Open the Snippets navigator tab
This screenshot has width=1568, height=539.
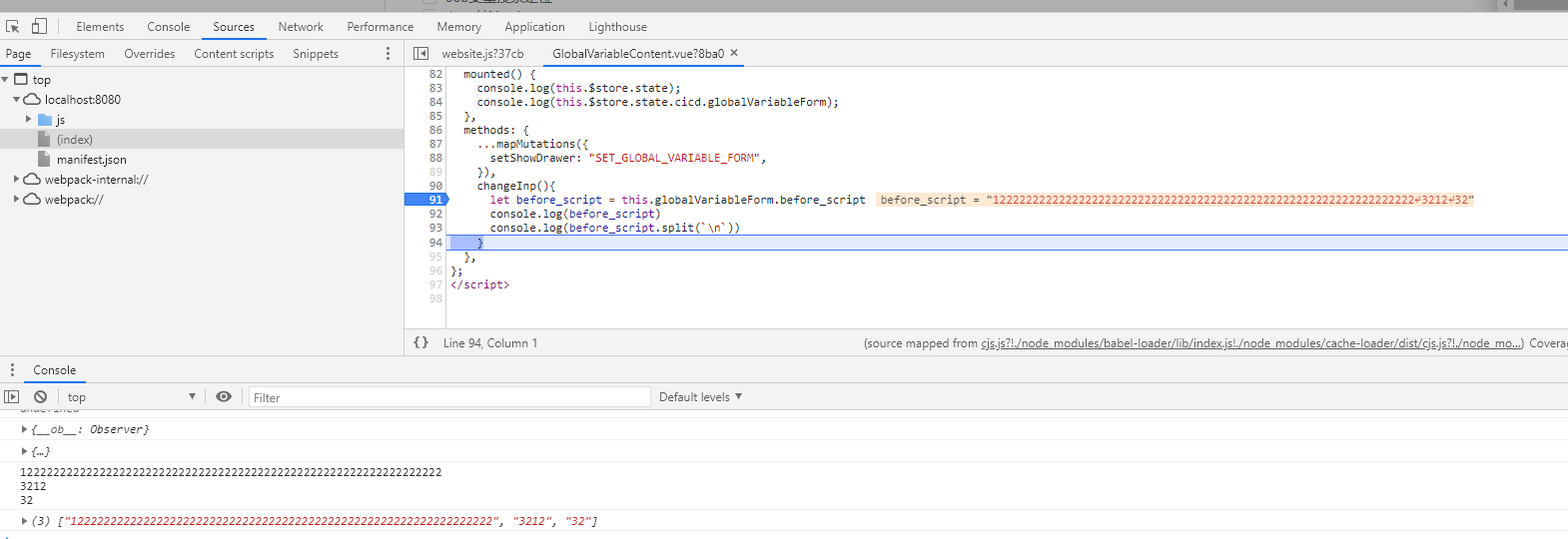click(x=316, y=54)
